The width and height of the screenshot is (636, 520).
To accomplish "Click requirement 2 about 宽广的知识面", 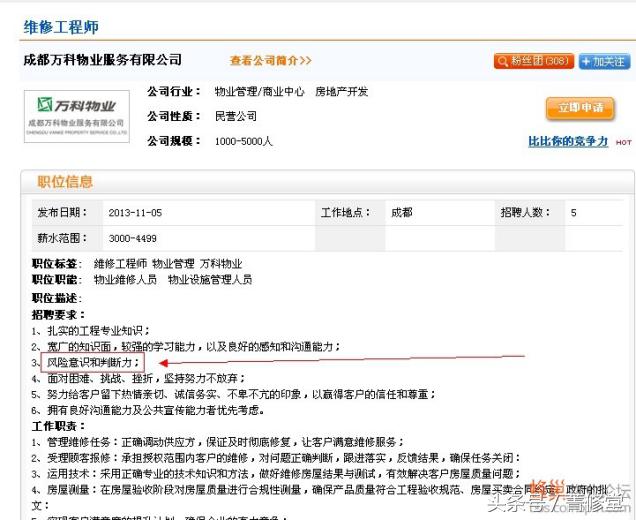I will (186, 347).
